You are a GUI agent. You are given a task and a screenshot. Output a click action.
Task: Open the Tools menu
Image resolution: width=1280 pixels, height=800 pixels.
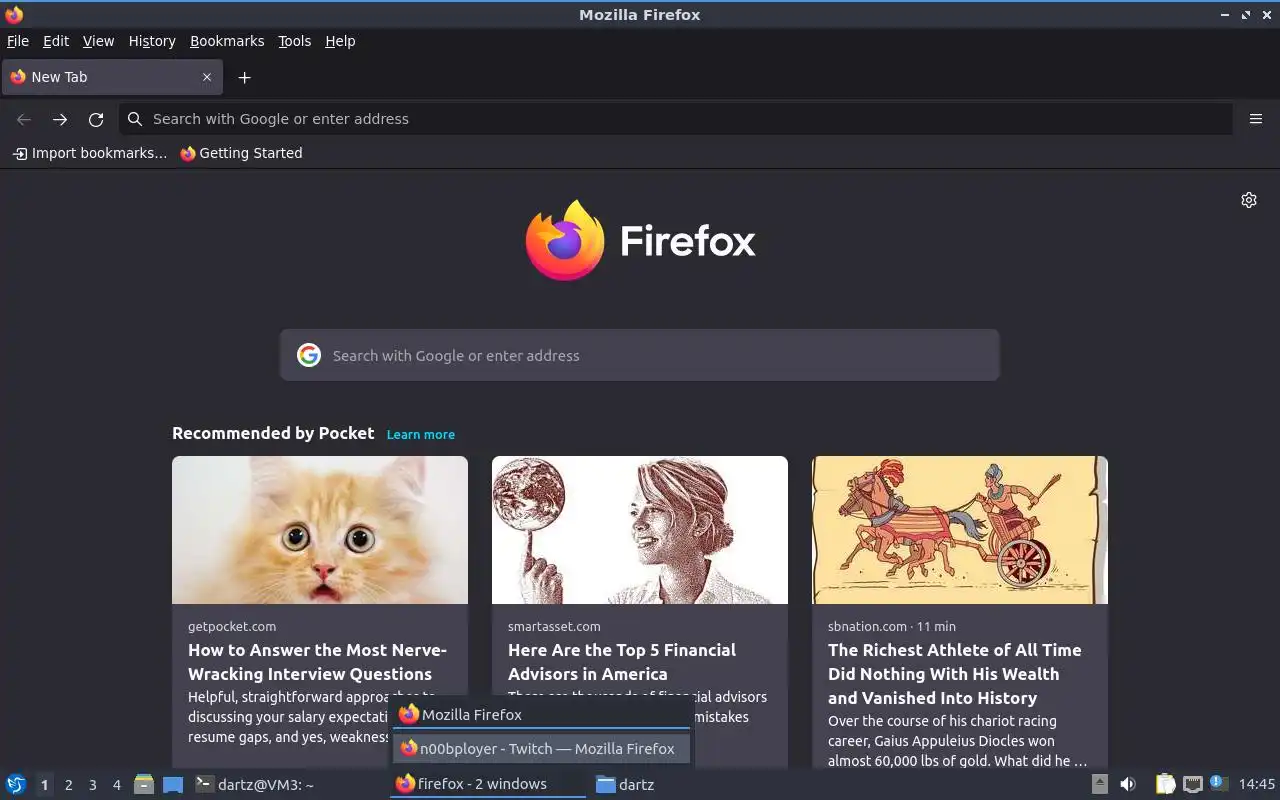pyautogui.click(x=294, y=41)
